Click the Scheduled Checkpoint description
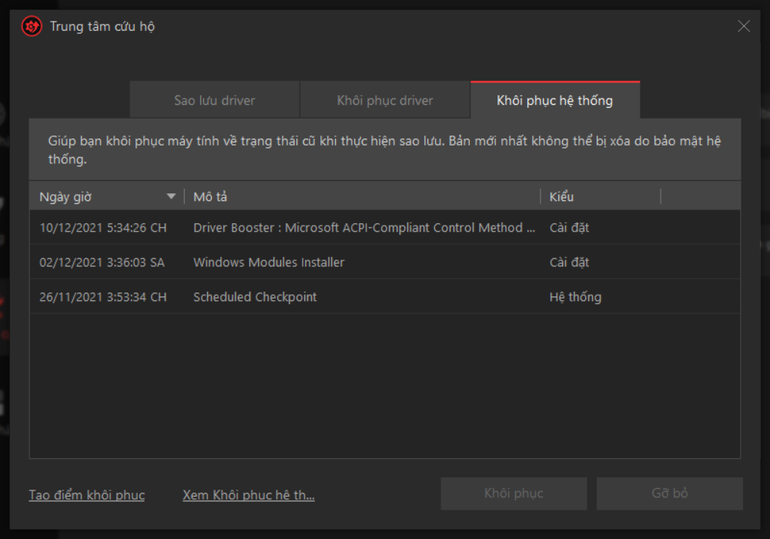This screenshot has width=770, height=539. (255, 297)
